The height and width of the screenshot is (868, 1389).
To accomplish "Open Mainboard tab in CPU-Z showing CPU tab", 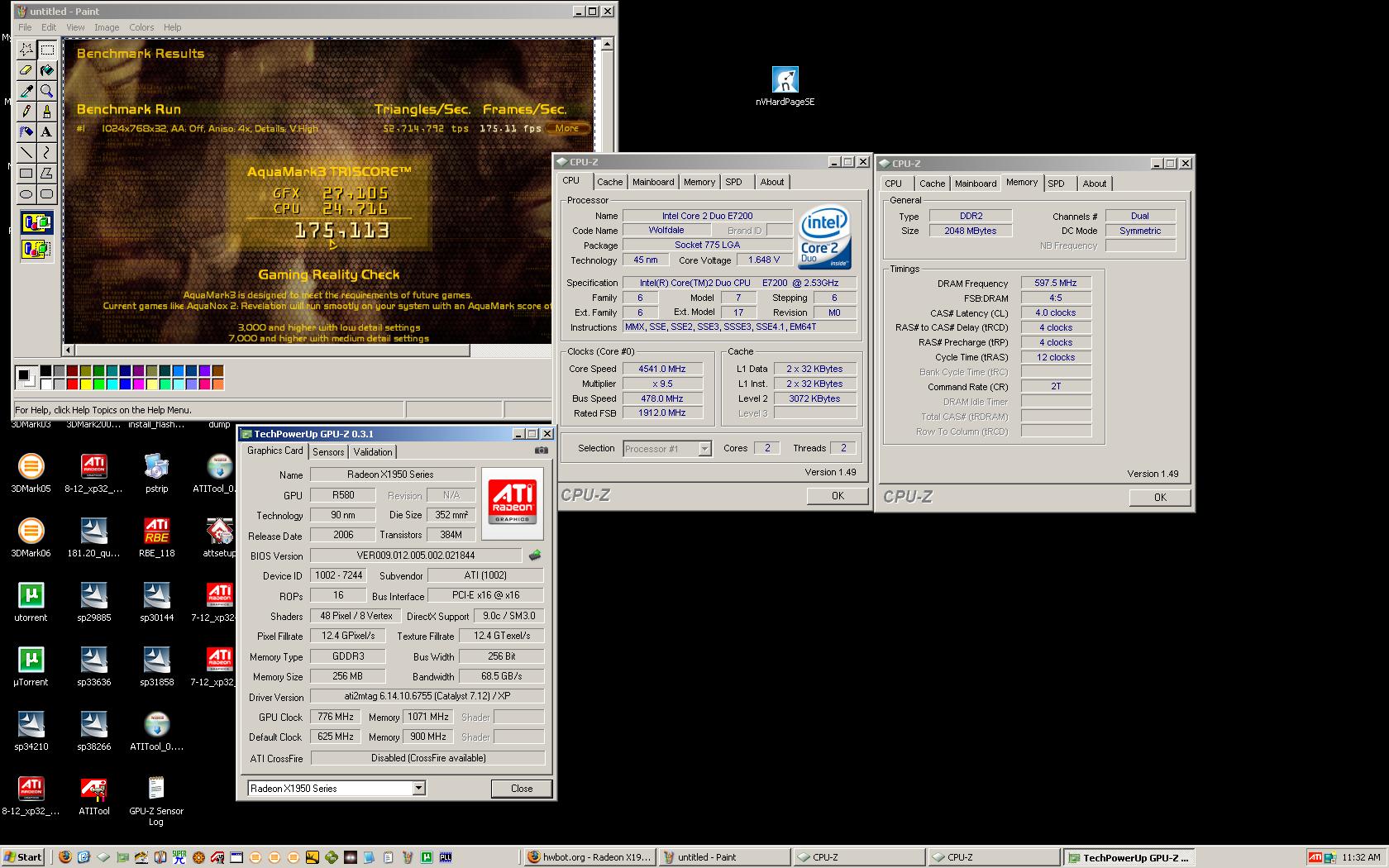I will (x=653, y=182).
